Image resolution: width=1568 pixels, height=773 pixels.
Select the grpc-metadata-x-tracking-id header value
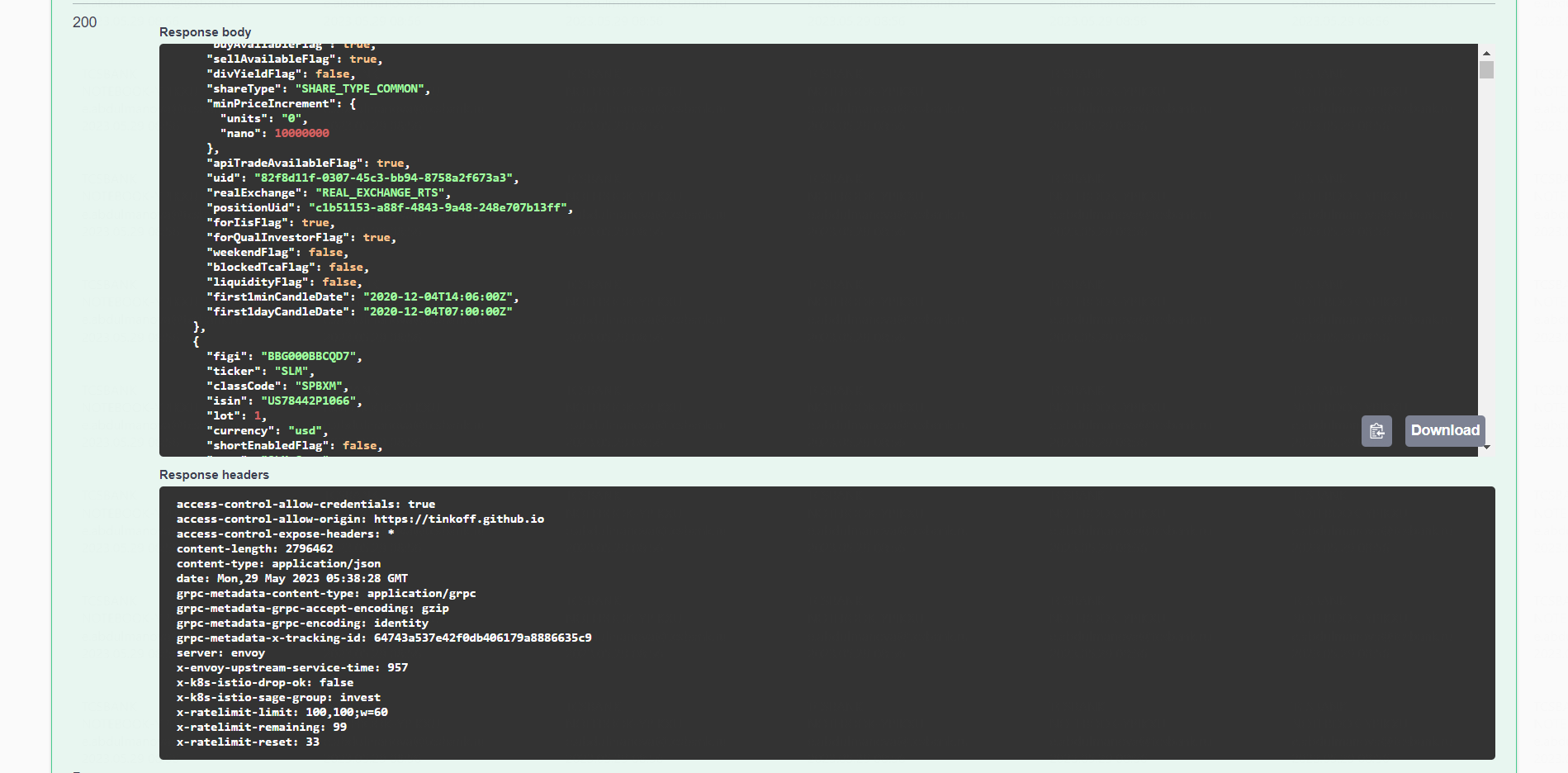point(482,638)
